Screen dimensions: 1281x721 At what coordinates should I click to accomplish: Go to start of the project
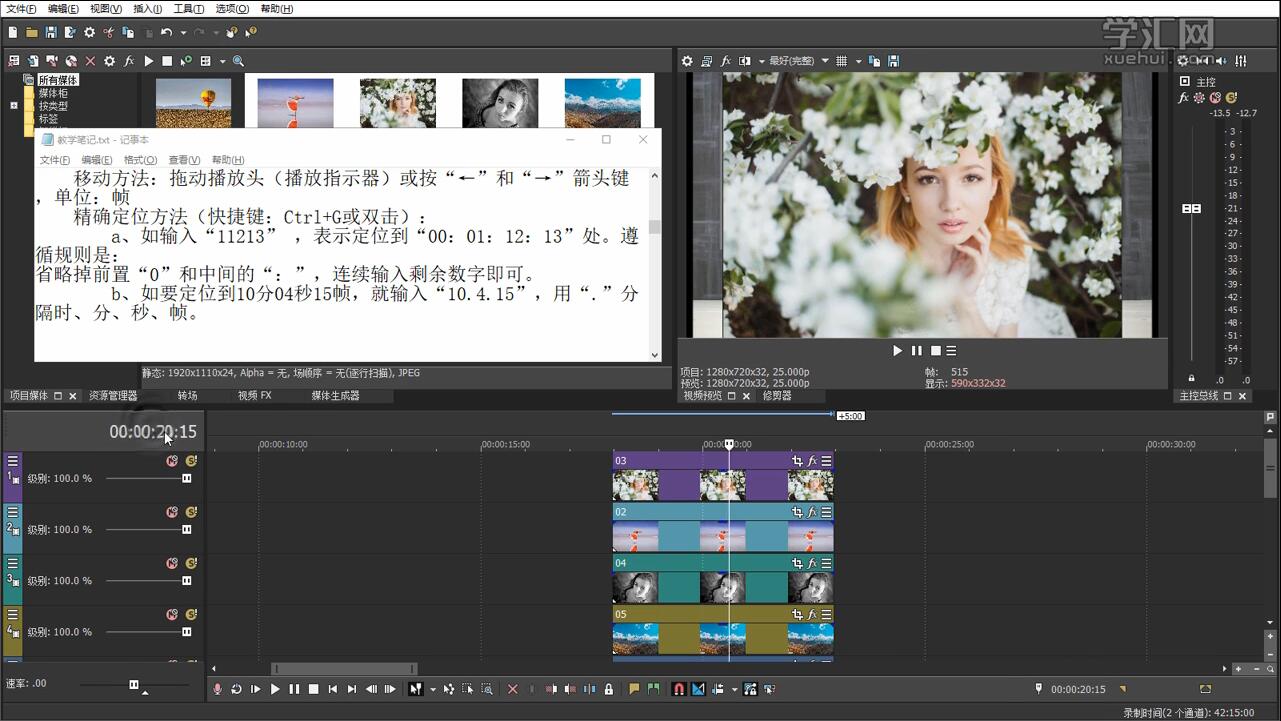332,689
